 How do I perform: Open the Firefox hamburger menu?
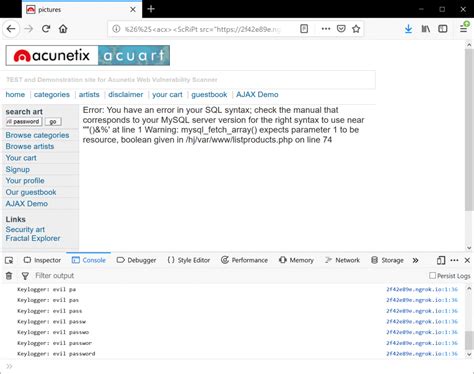point(464,28)
